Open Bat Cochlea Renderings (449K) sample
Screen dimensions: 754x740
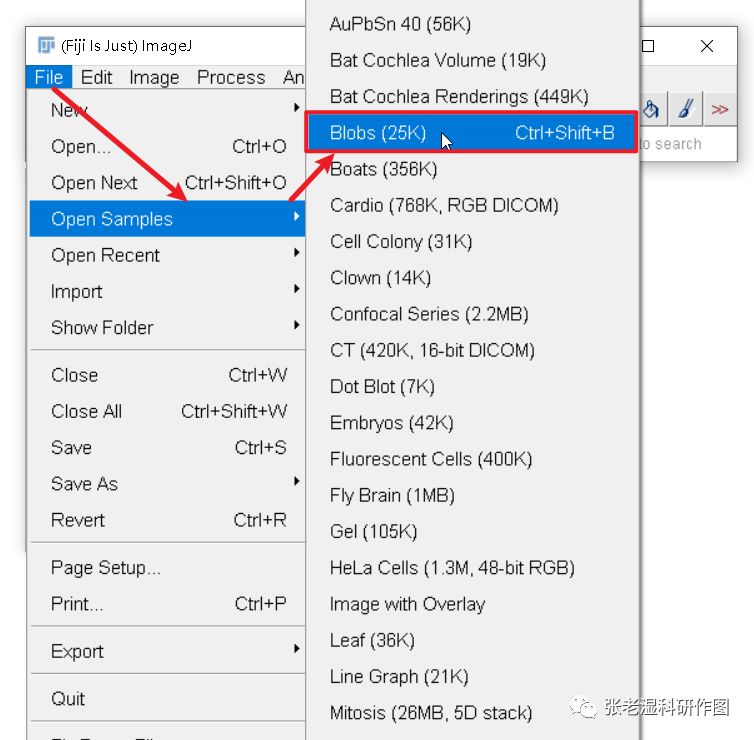point(472,97)
